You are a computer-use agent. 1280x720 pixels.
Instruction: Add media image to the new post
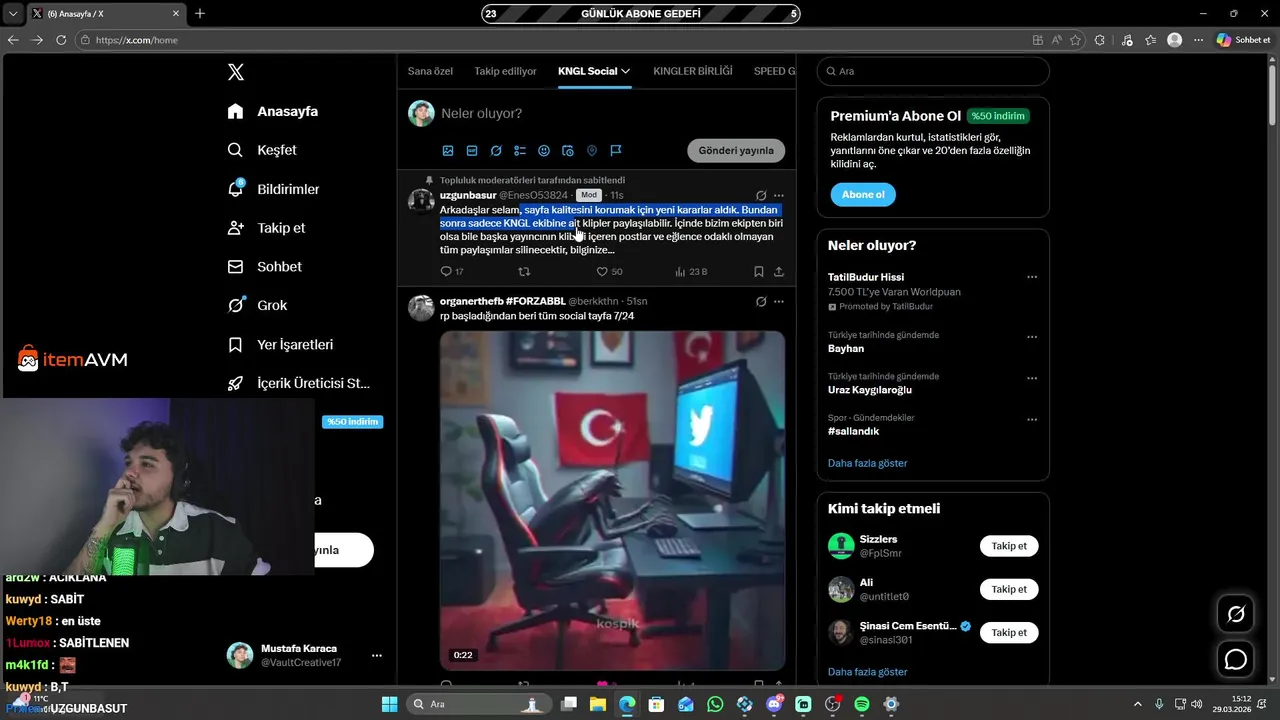pyautogui.click(x=448, y=150)
